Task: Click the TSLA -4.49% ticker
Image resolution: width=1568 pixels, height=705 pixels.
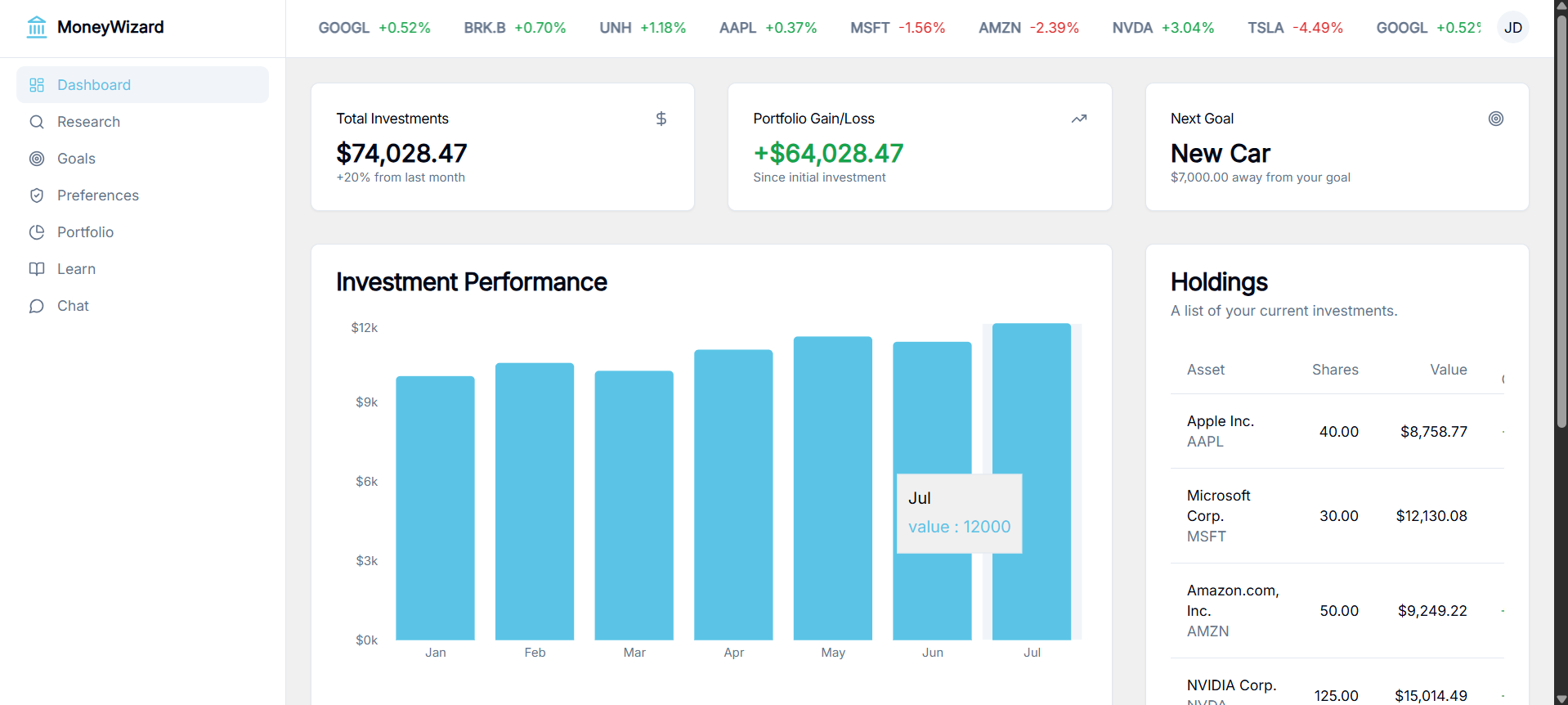Action: [x=1296, y=28]
